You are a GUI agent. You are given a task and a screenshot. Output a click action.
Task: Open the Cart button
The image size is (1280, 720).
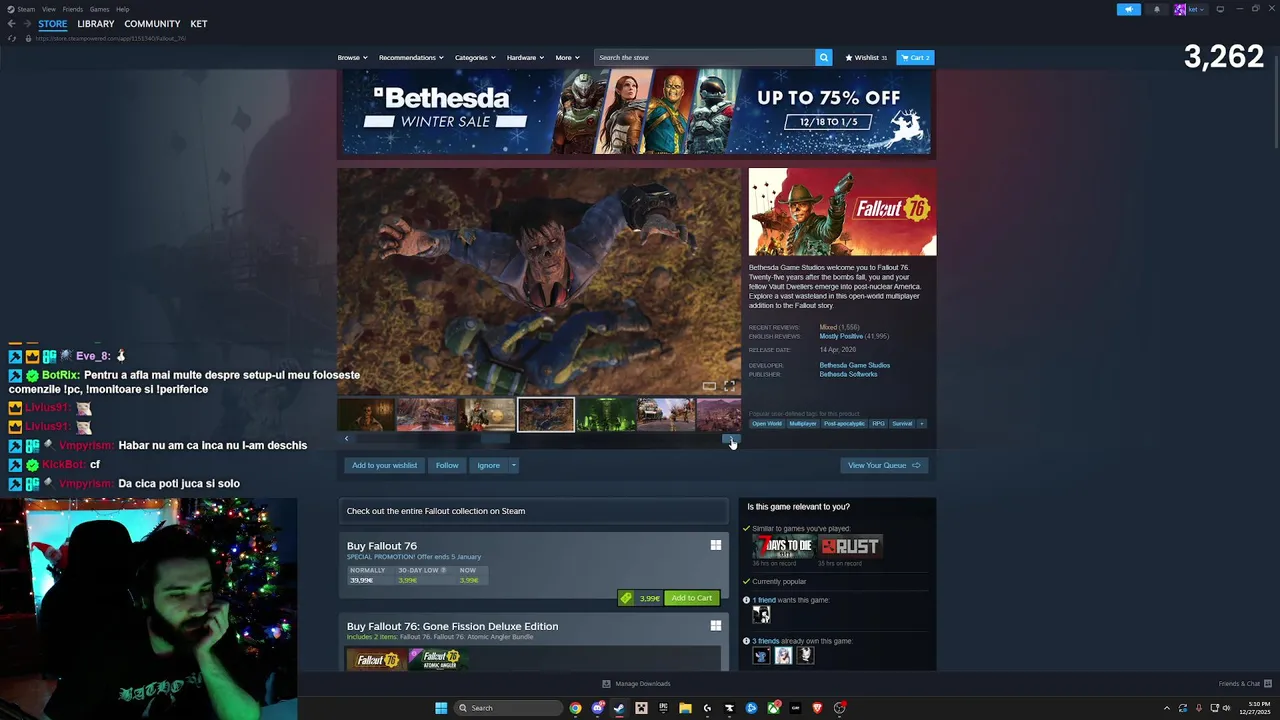point(915,57)
